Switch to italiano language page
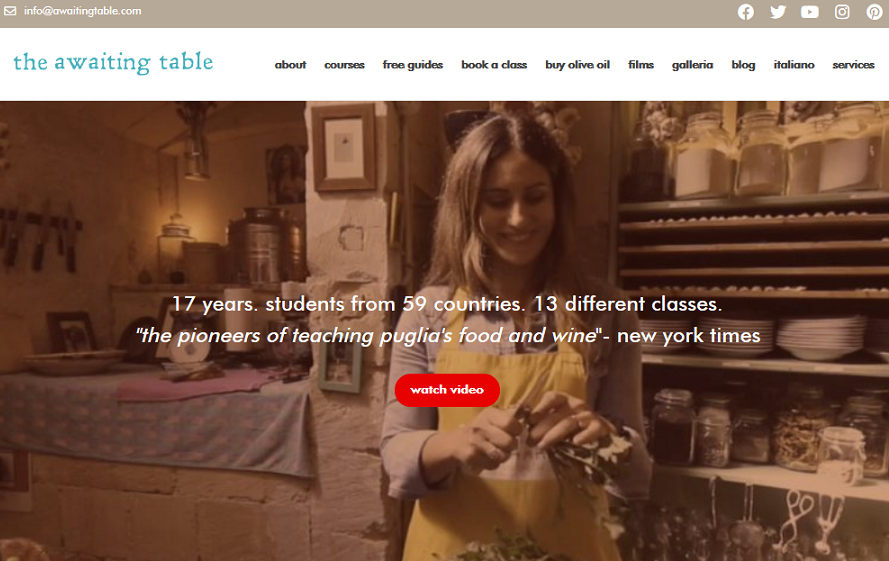 794,65
